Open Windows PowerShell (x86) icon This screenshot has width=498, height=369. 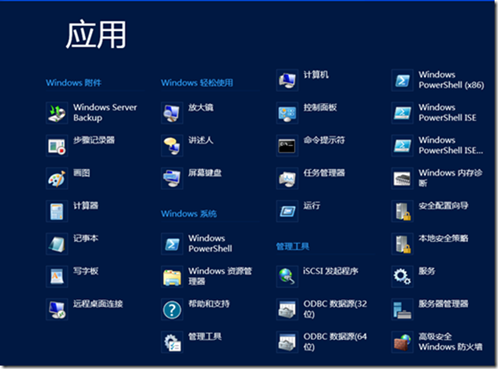[402, 80]
